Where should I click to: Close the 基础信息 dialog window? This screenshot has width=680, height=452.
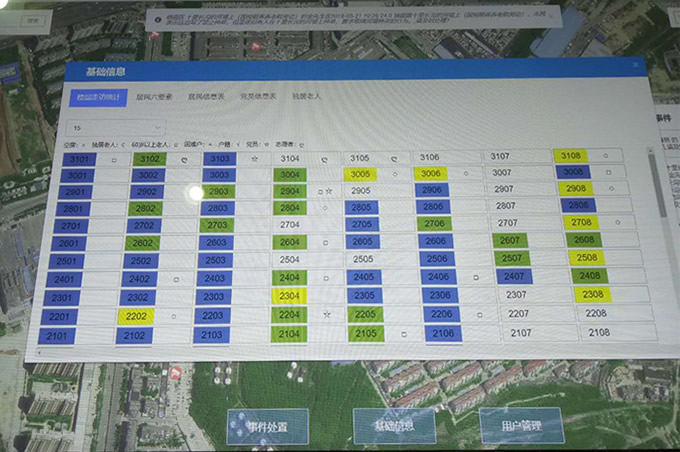[635, 66]
